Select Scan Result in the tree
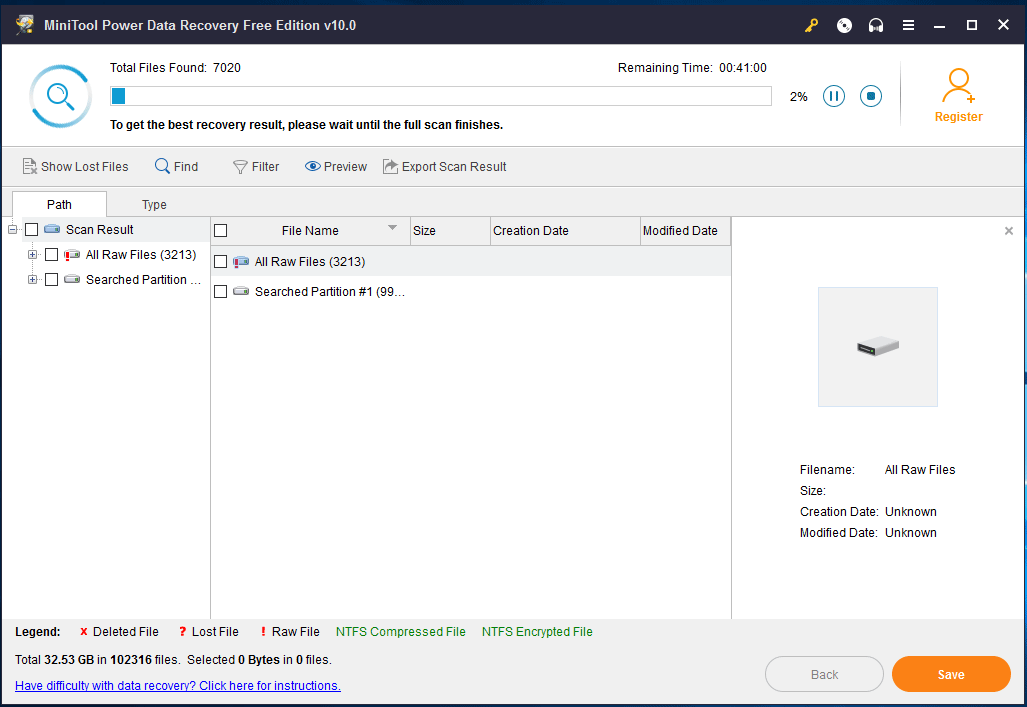Image resolution: width=1027 pixels, height=707 pixels. (100, 229)
